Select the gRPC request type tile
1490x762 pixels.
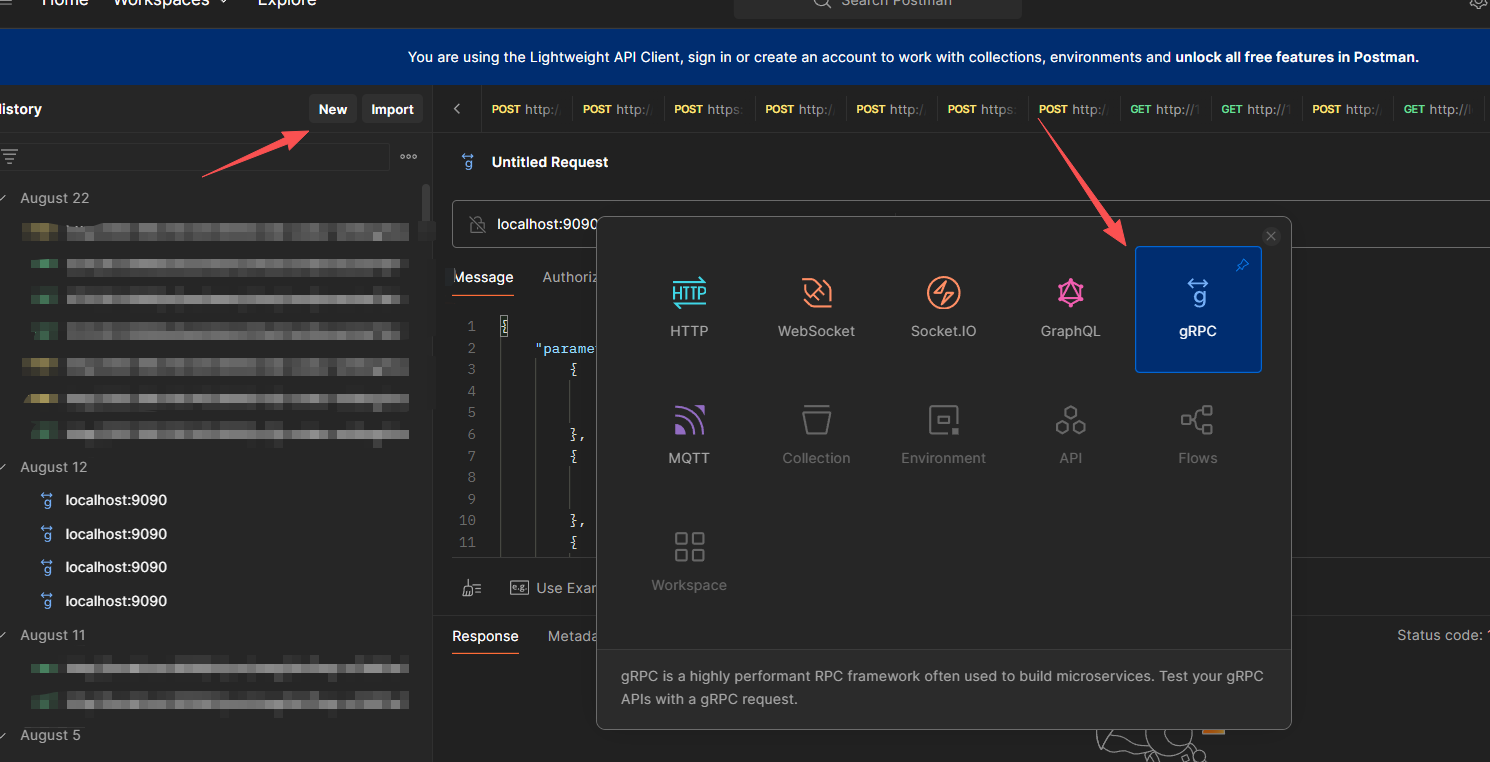point(1198,309)
